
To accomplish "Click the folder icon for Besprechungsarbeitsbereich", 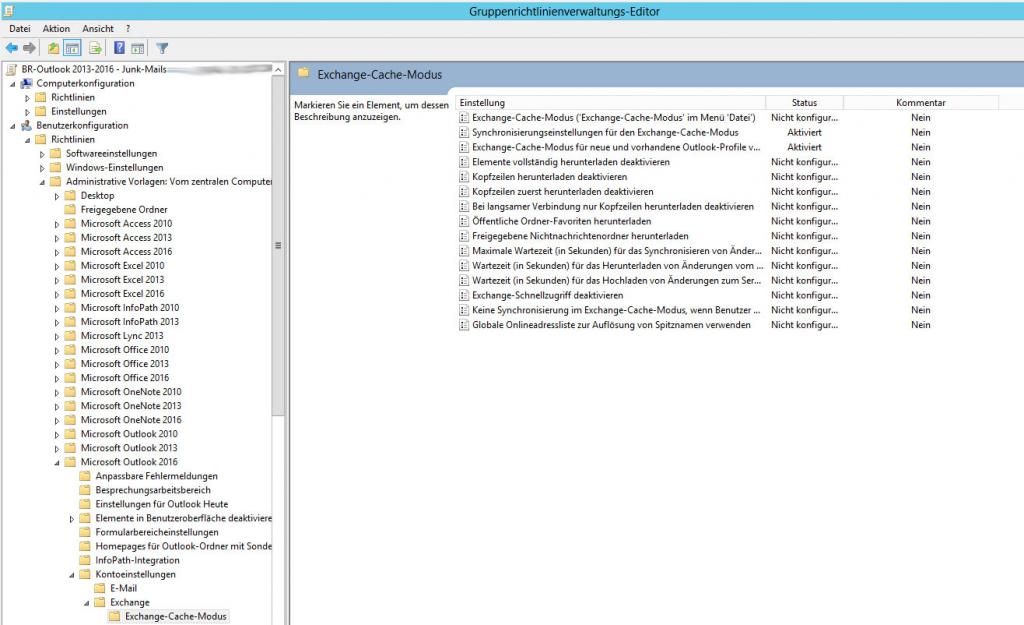I will tap(85, 490).
